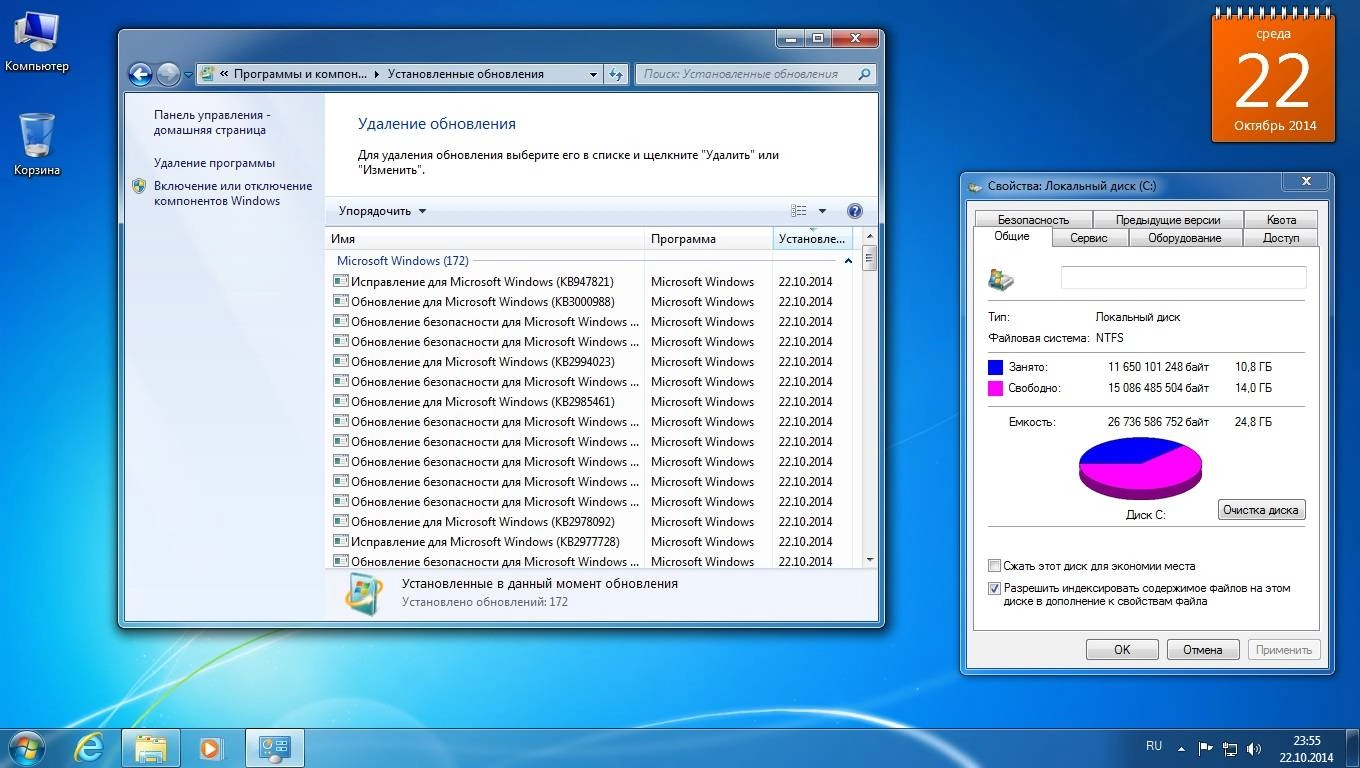Open the Сервис tab

coord(1089,238)
